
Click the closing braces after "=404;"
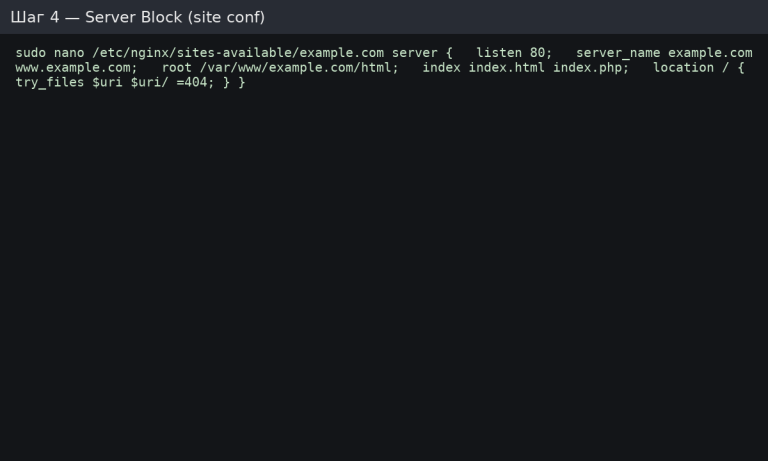coord(234,82)
